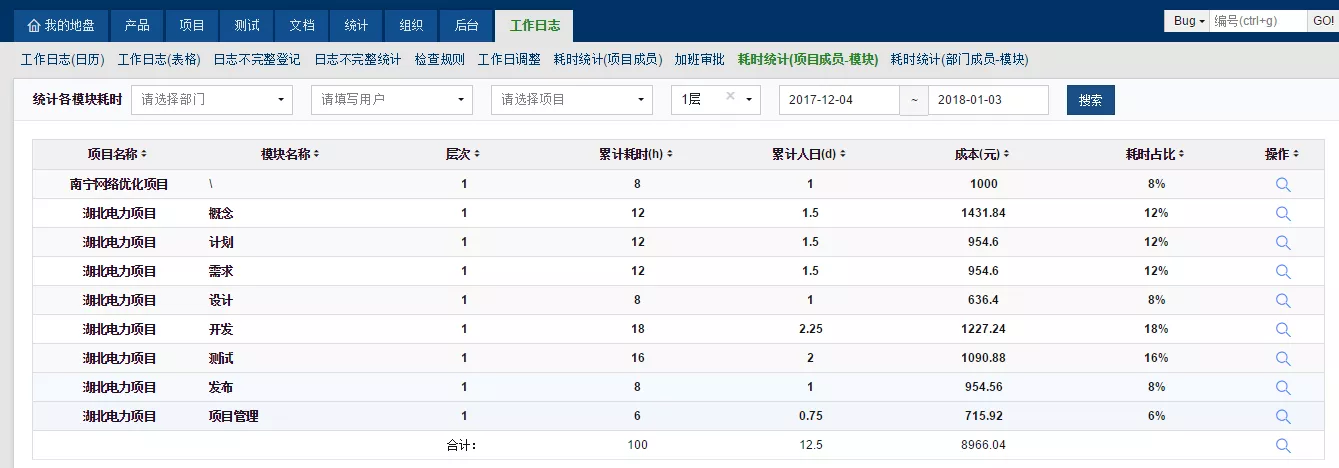Sort table by 累计人日(d) column
This screenshot has height=468, width=1339.
pos(810,154)
